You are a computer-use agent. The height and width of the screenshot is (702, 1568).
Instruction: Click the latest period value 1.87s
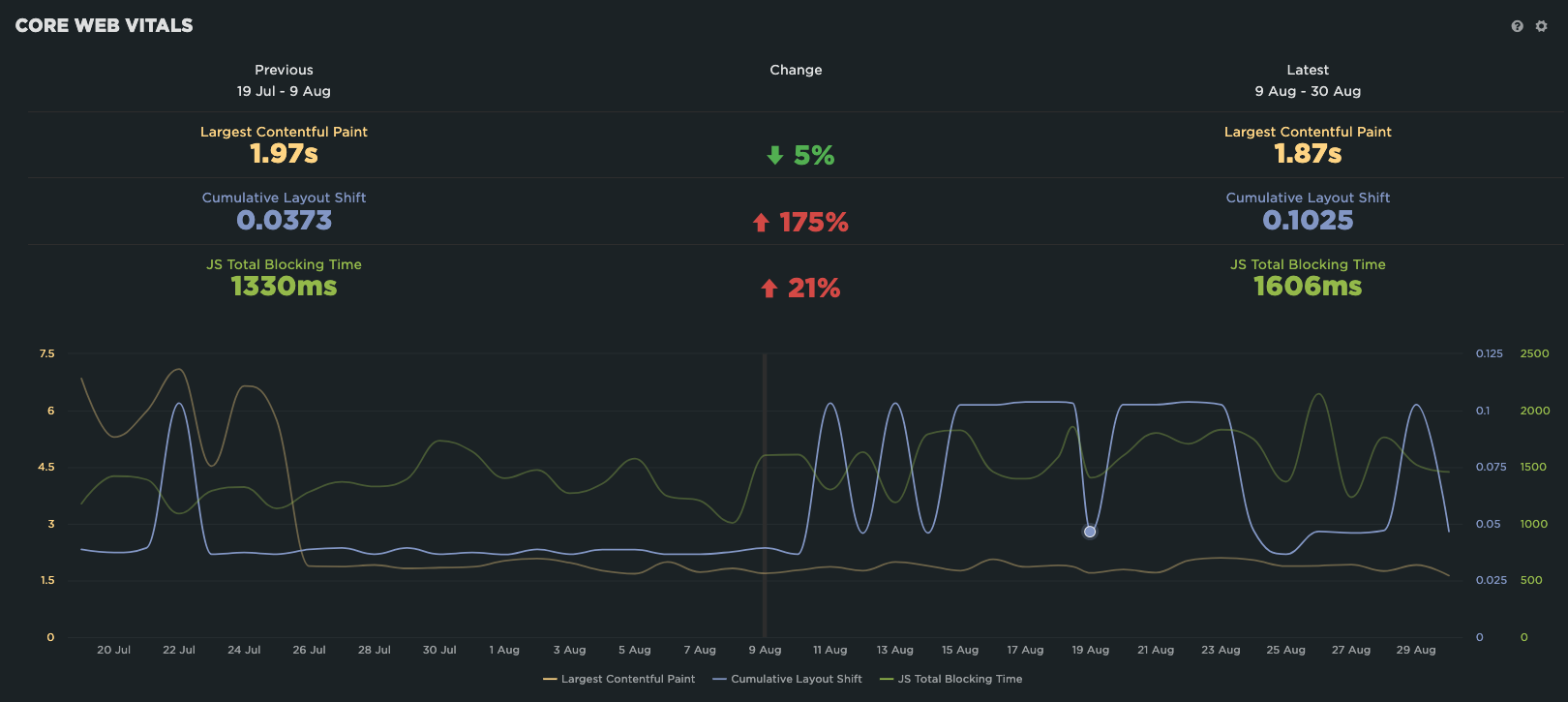1308,154
